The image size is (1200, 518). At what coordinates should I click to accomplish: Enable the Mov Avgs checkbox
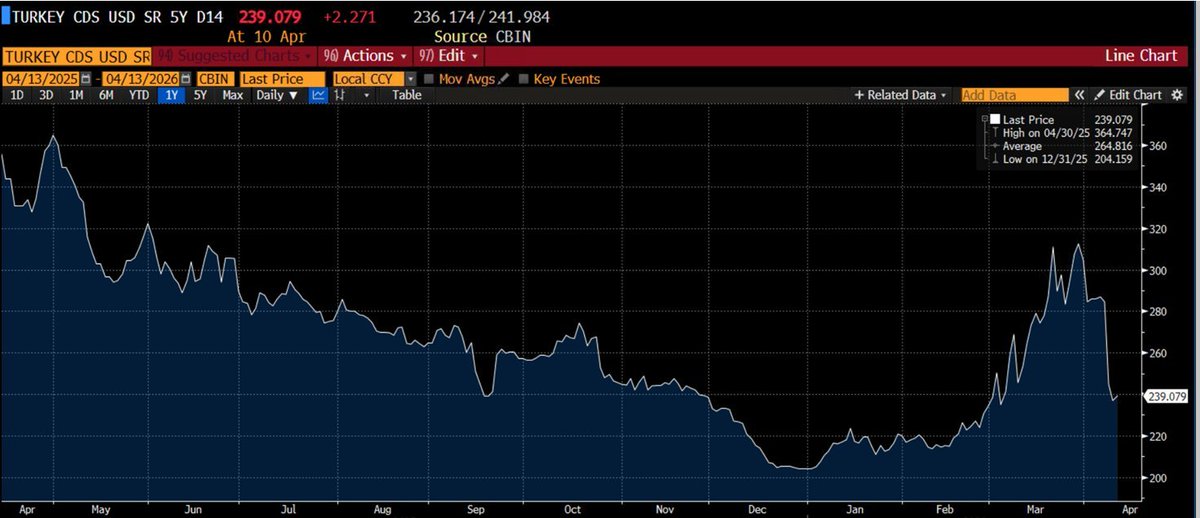[429, 79]
